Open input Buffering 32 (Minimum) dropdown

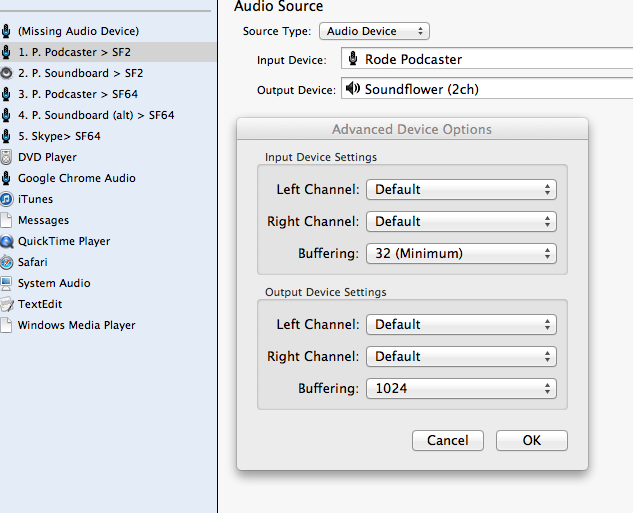[x=461, y=253]
